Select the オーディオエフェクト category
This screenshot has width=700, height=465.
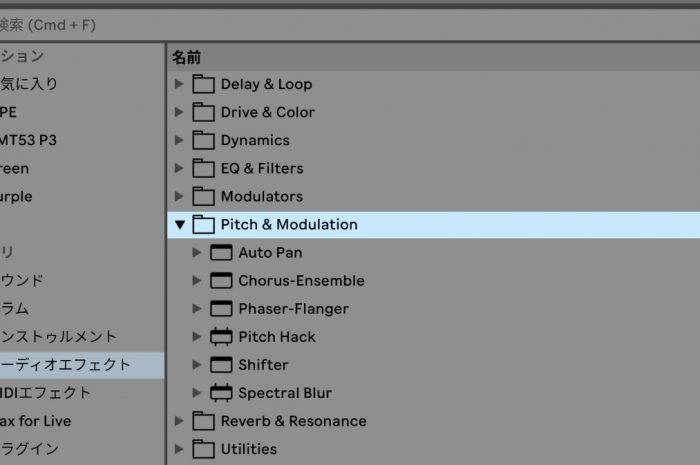click(x=82, y=365)
